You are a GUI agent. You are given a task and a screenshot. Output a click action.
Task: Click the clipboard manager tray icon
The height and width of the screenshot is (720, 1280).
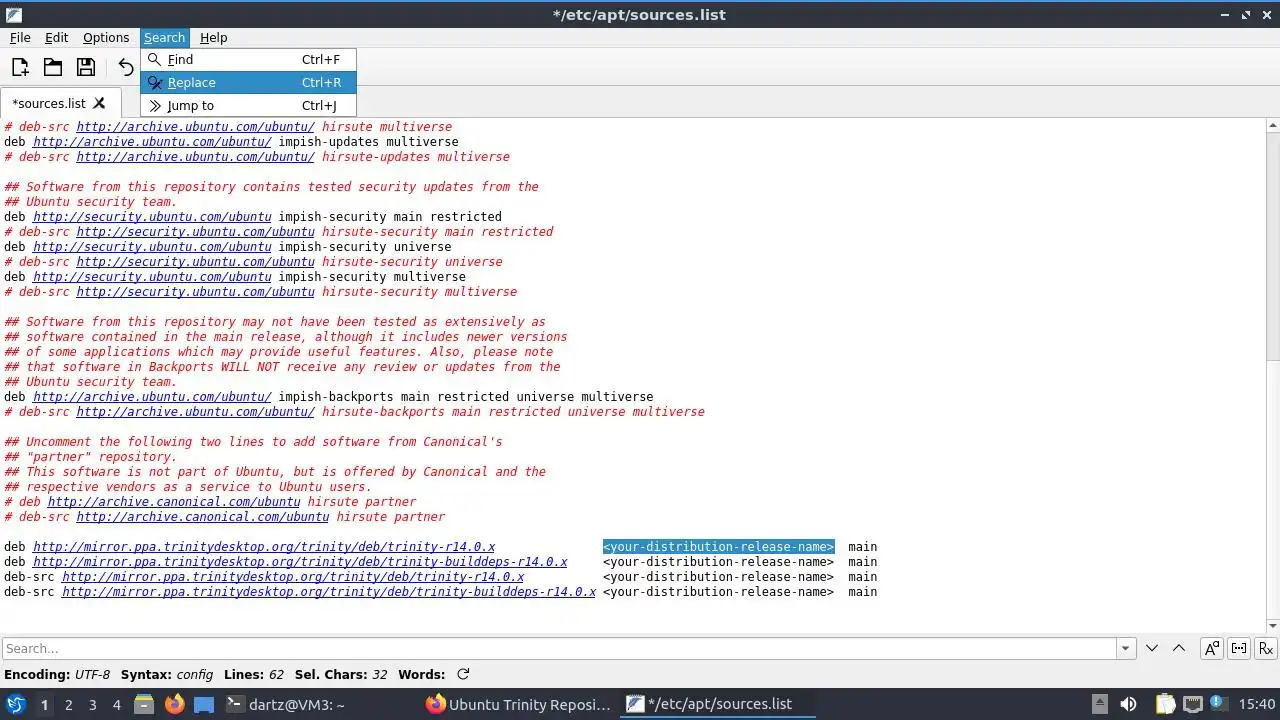tap(1164, 704)
